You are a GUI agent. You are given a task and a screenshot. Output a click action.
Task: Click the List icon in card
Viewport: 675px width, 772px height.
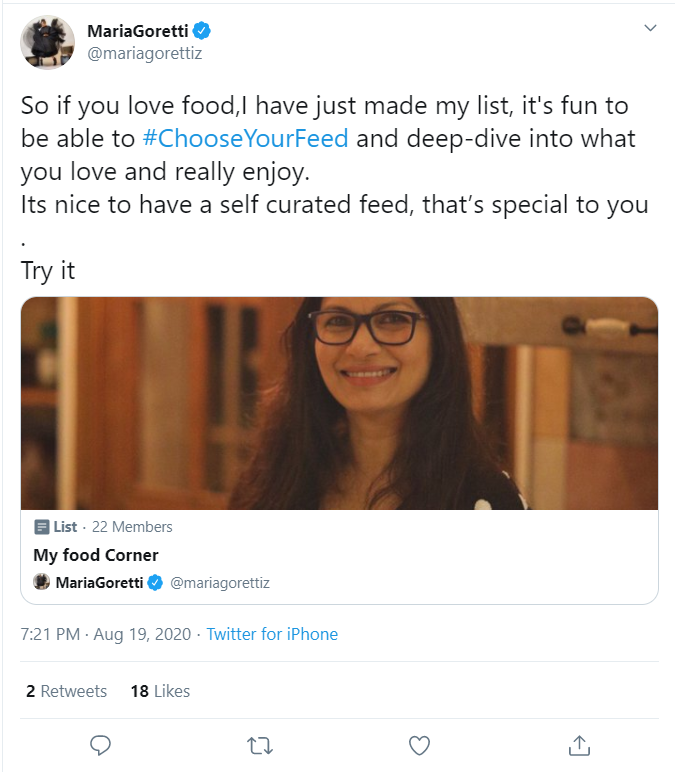tap(42, 527)
